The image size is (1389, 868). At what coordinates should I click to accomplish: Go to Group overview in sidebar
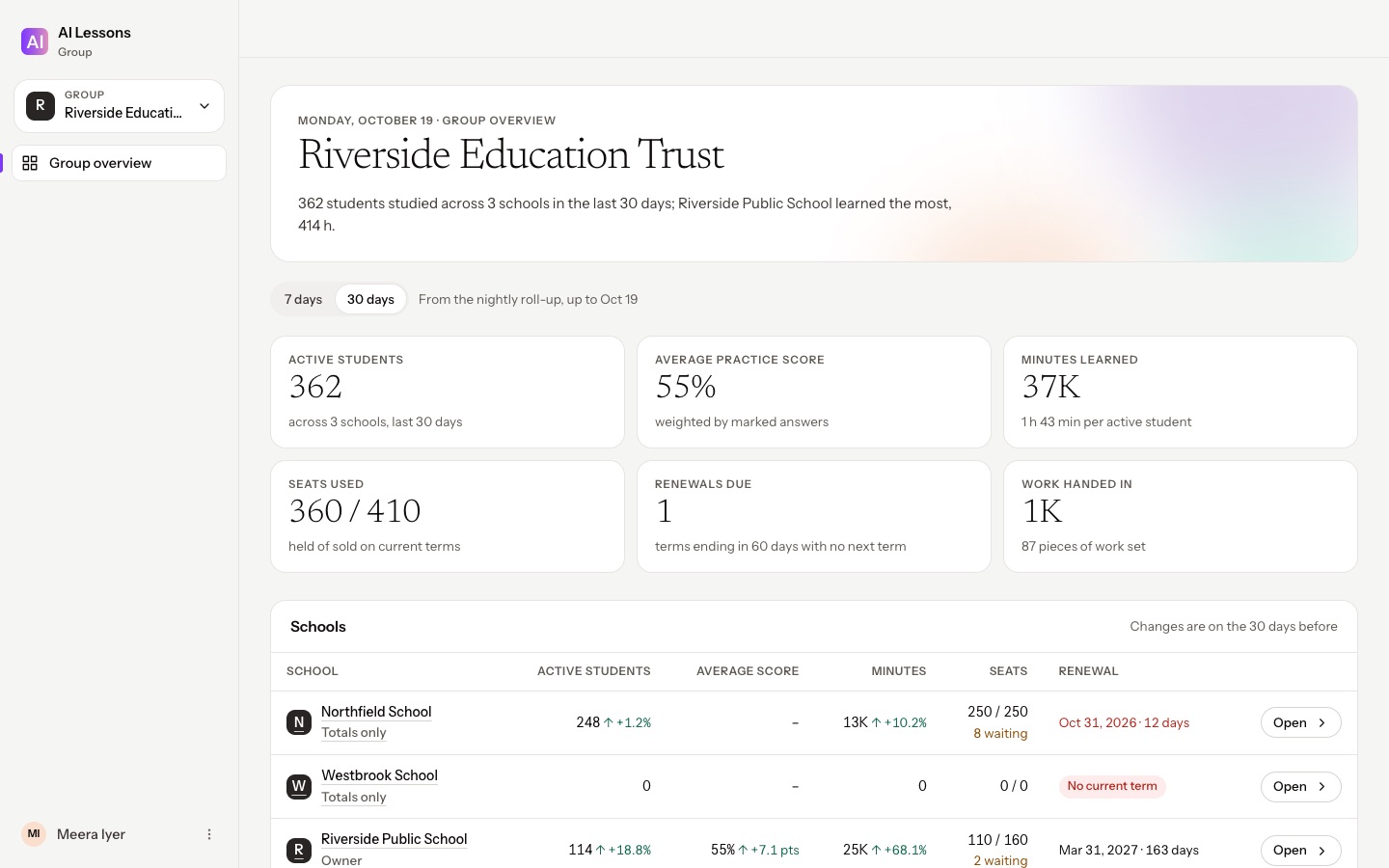[x=120, y=163]
